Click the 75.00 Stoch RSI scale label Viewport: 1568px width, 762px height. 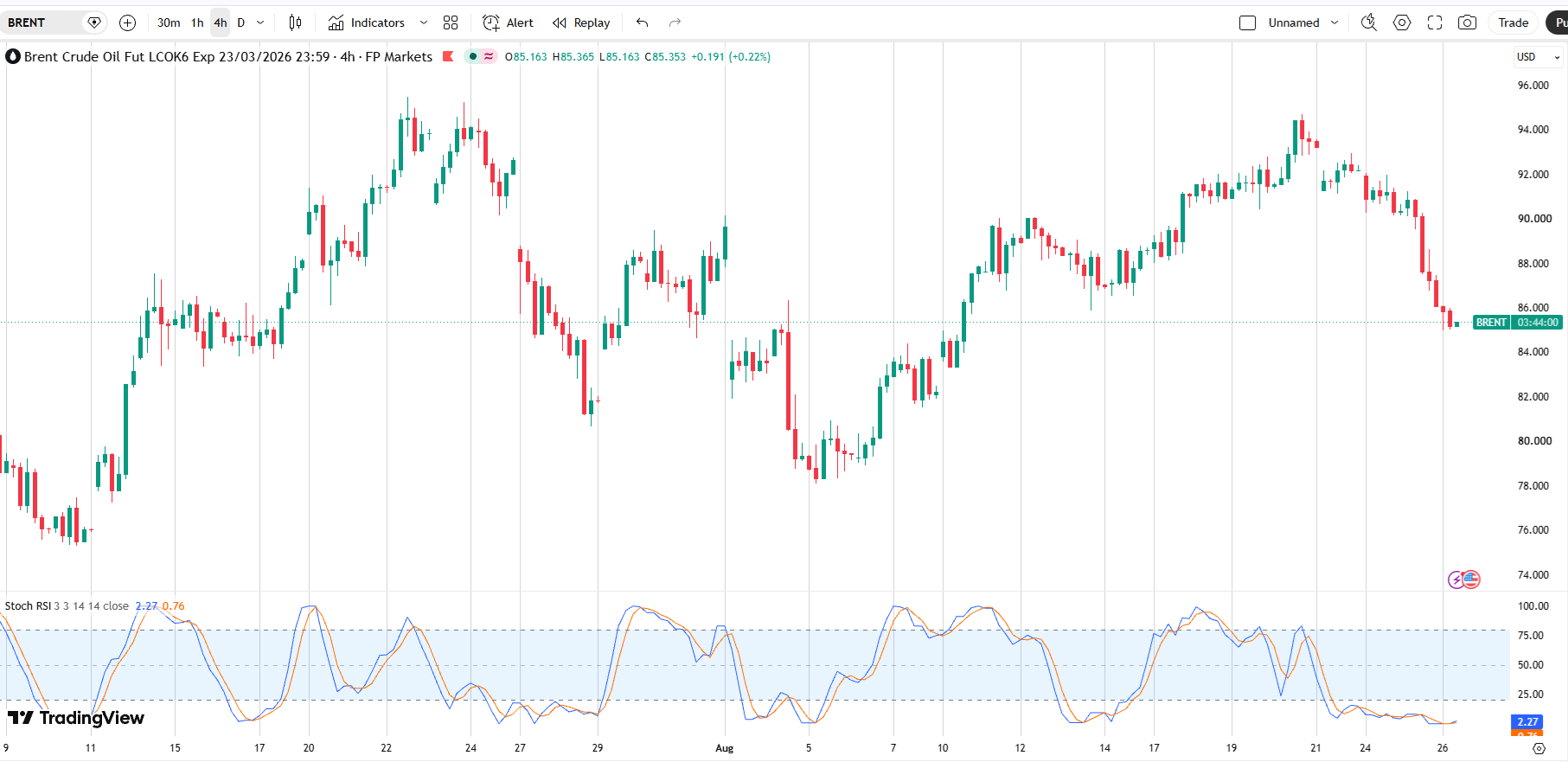pos(1531,636)
